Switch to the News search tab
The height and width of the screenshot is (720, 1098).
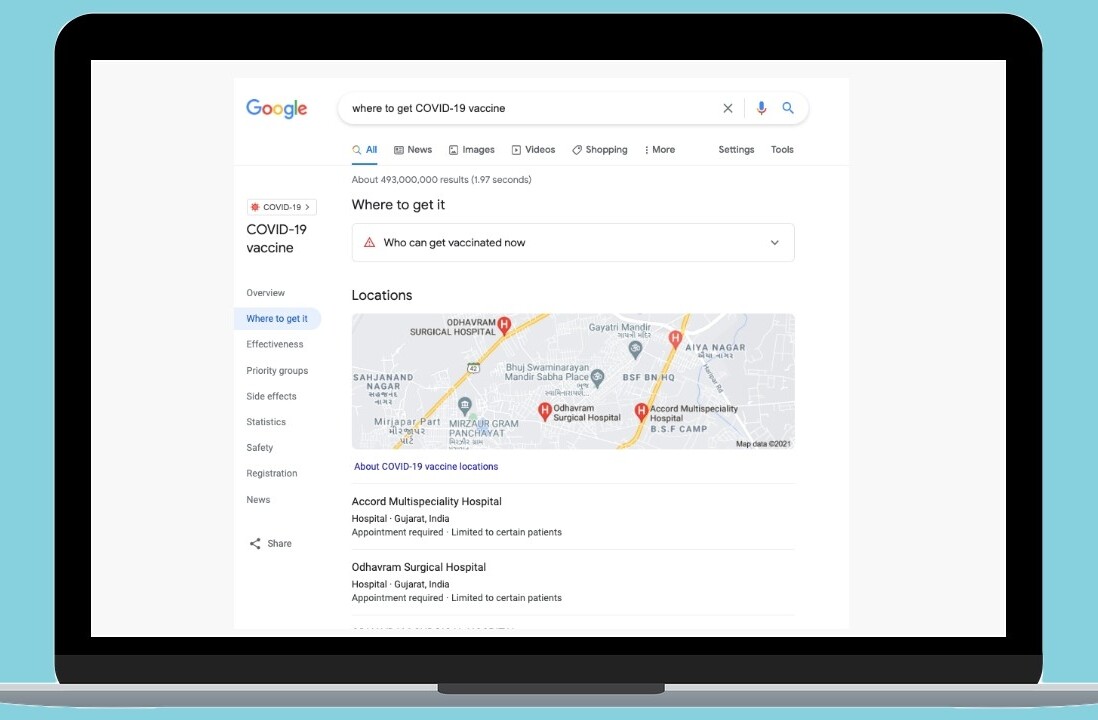pyautogui.click(x=413, y=150)
